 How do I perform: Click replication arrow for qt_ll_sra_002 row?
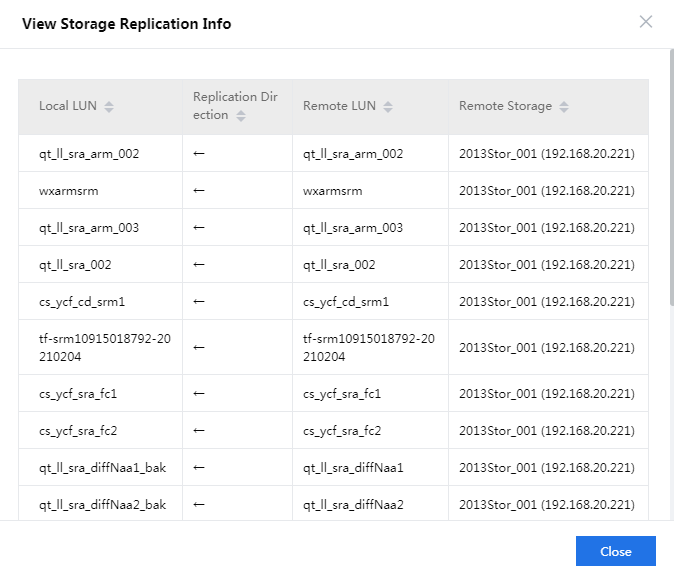199,265
